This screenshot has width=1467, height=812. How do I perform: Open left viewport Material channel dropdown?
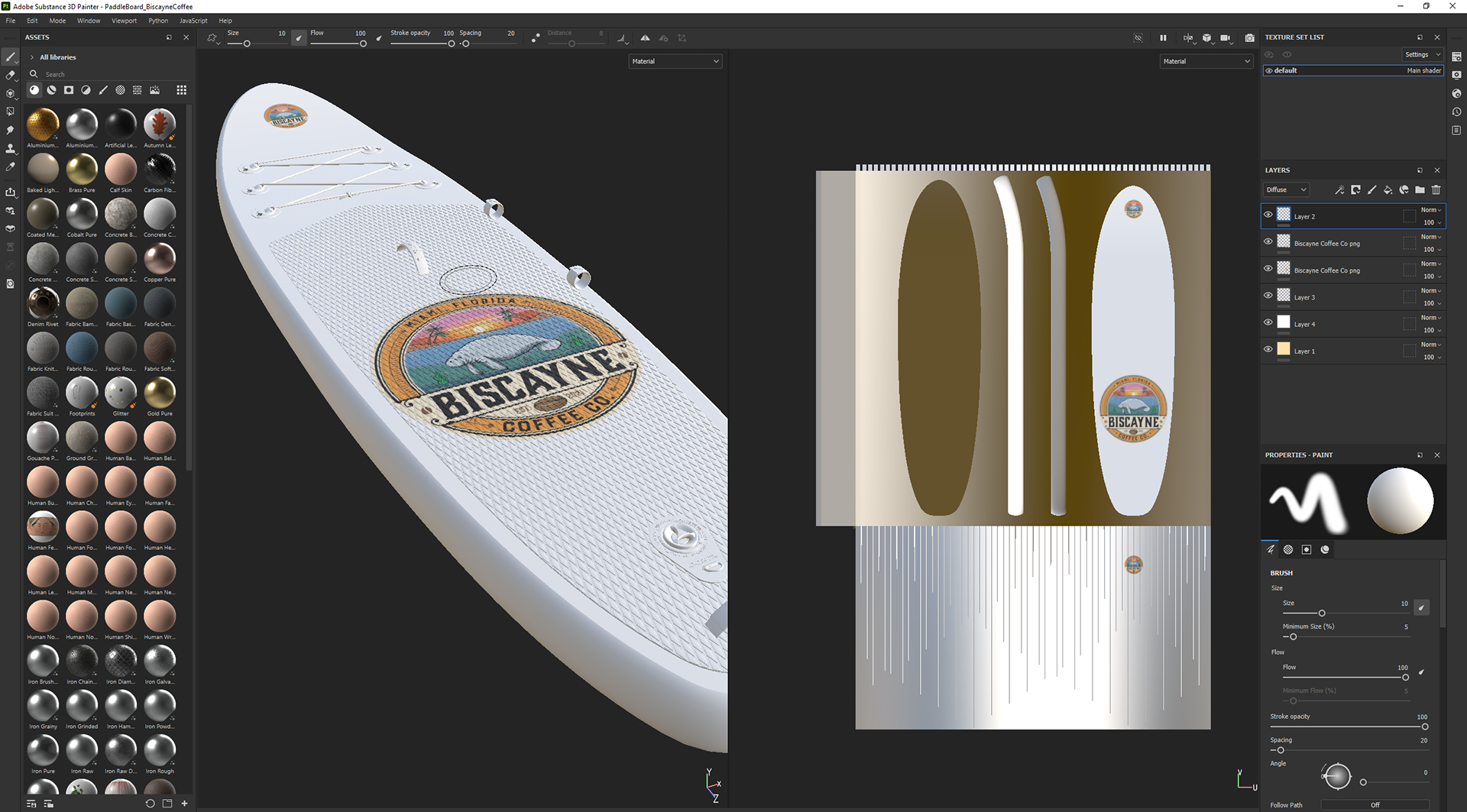click(675, 61)
